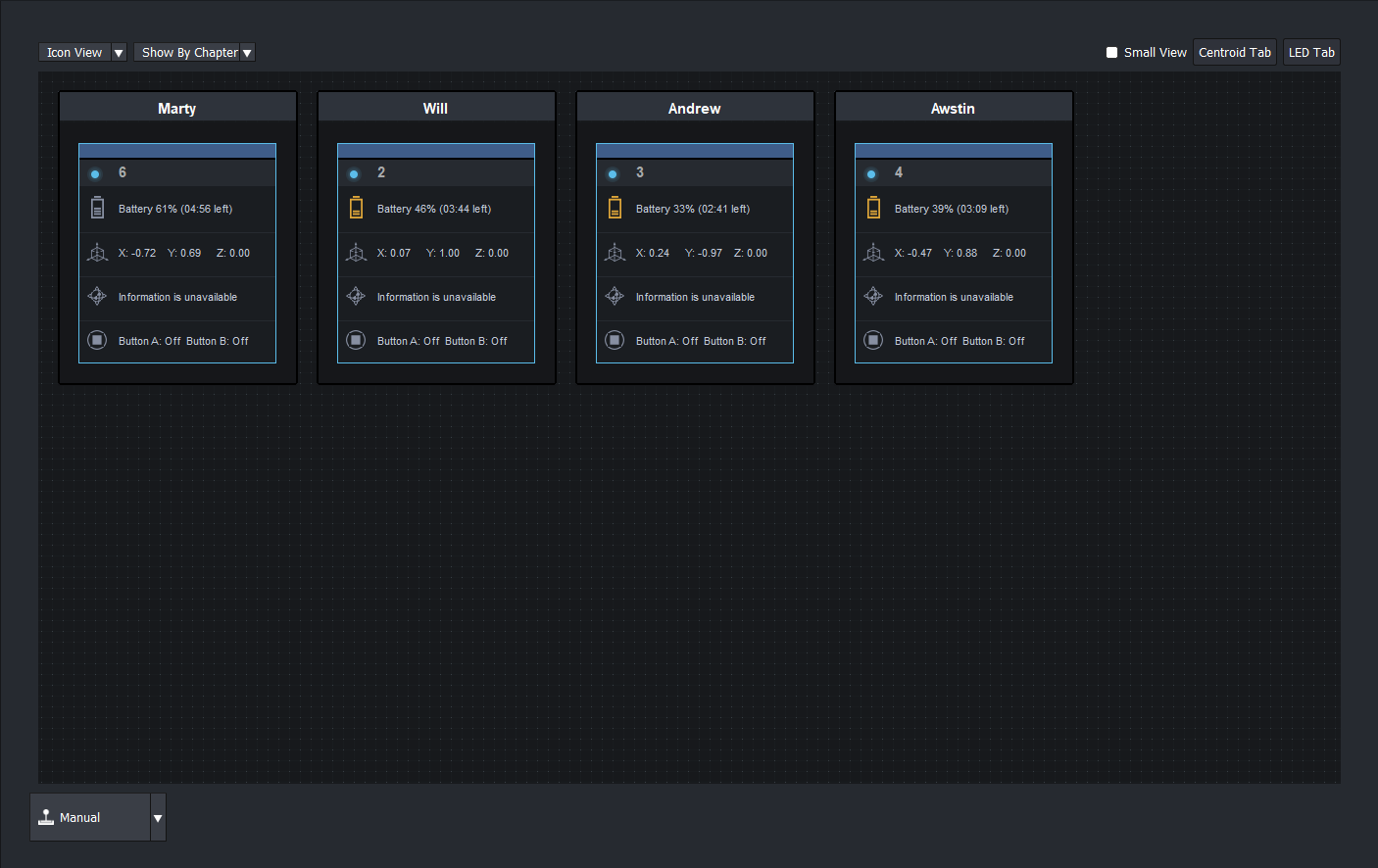Click Will's orange battery icon

click(356, 208)
